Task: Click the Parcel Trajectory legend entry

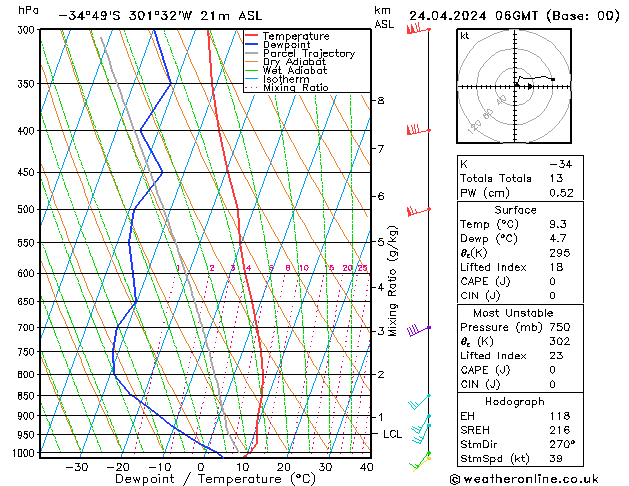Action: click(x=300, y=53)
